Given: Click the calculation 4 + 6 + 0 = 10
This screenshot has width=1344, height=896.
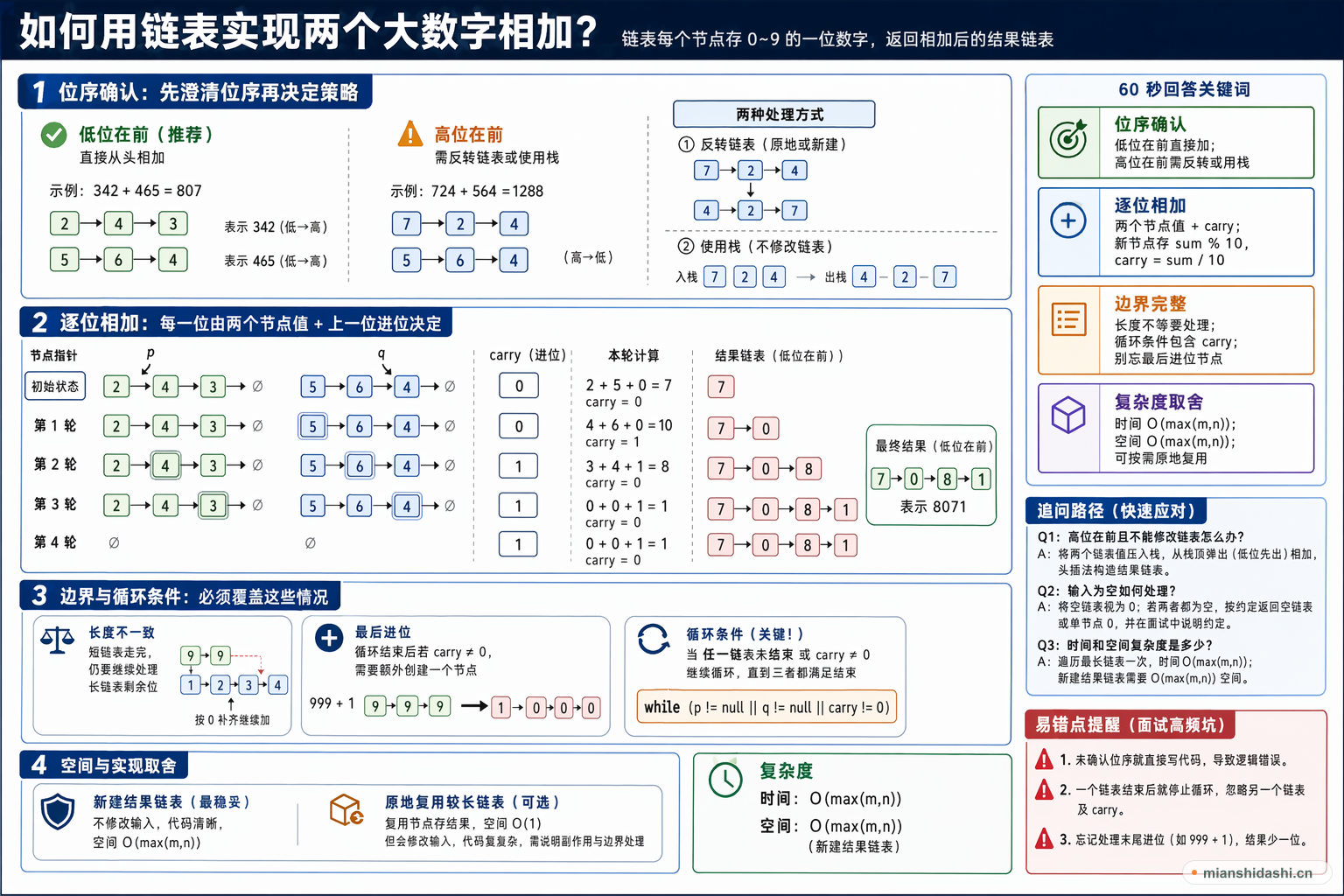Looking at the screenshot, I should (x=629, y=425).
